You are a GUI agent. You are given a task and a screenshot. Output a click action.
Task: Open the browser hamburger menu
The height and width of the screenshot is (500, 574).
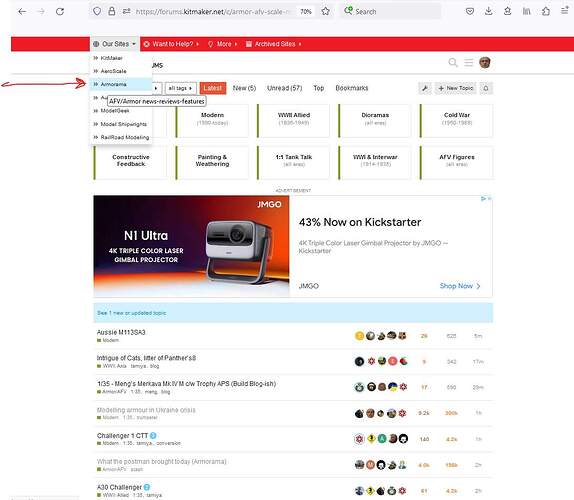pyautogui.click(x=564, y=11)
